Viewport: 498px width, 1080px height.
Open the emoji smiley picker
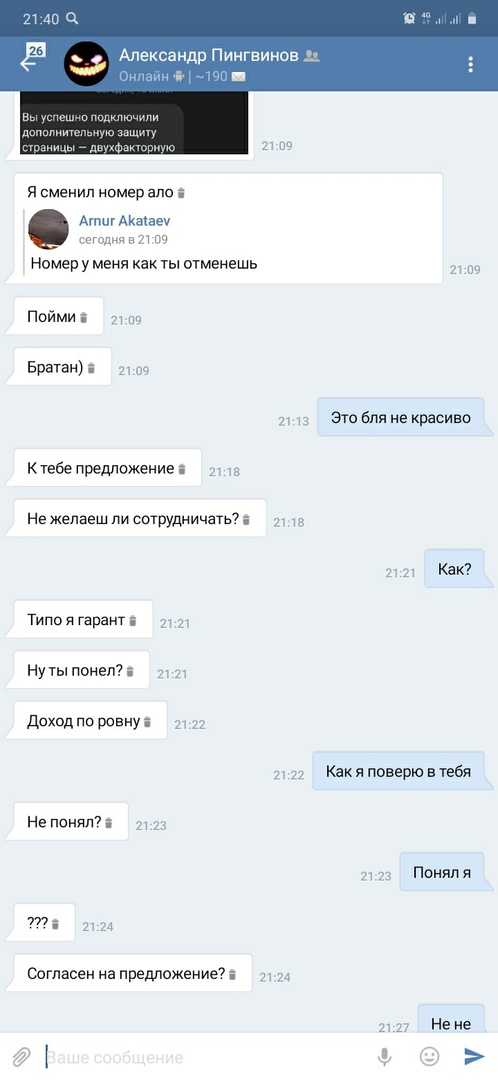coord(429,1056)
